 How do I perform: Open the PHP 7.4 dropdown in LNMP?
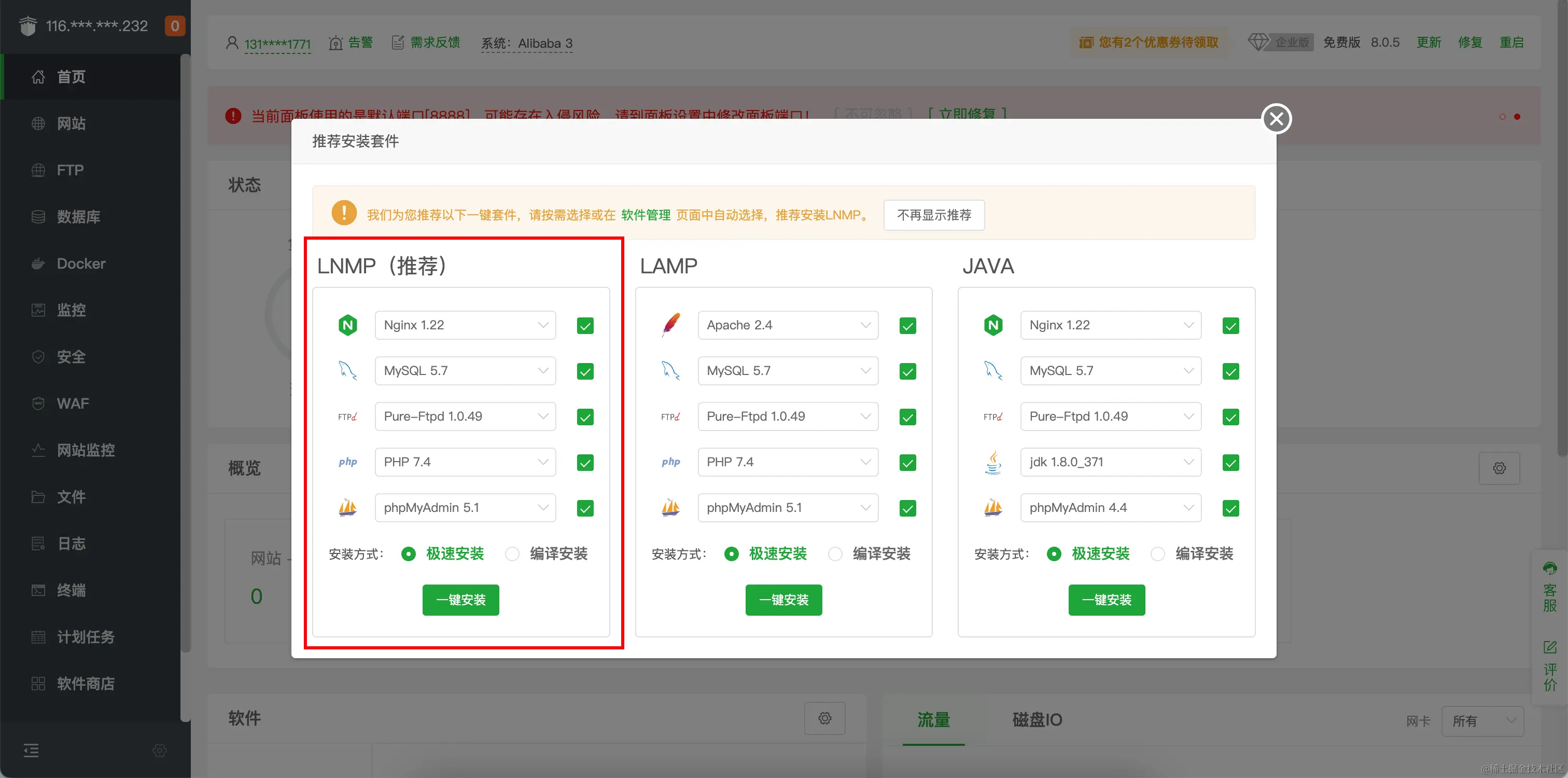pos(465,462)
